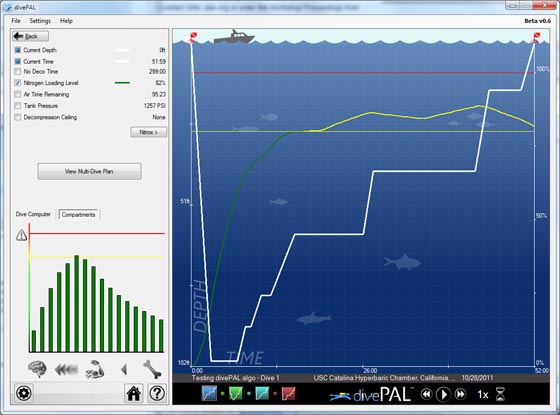
Task: Switch to the Compartments tab
Action: pyautogui.click(x=78, y=215)
